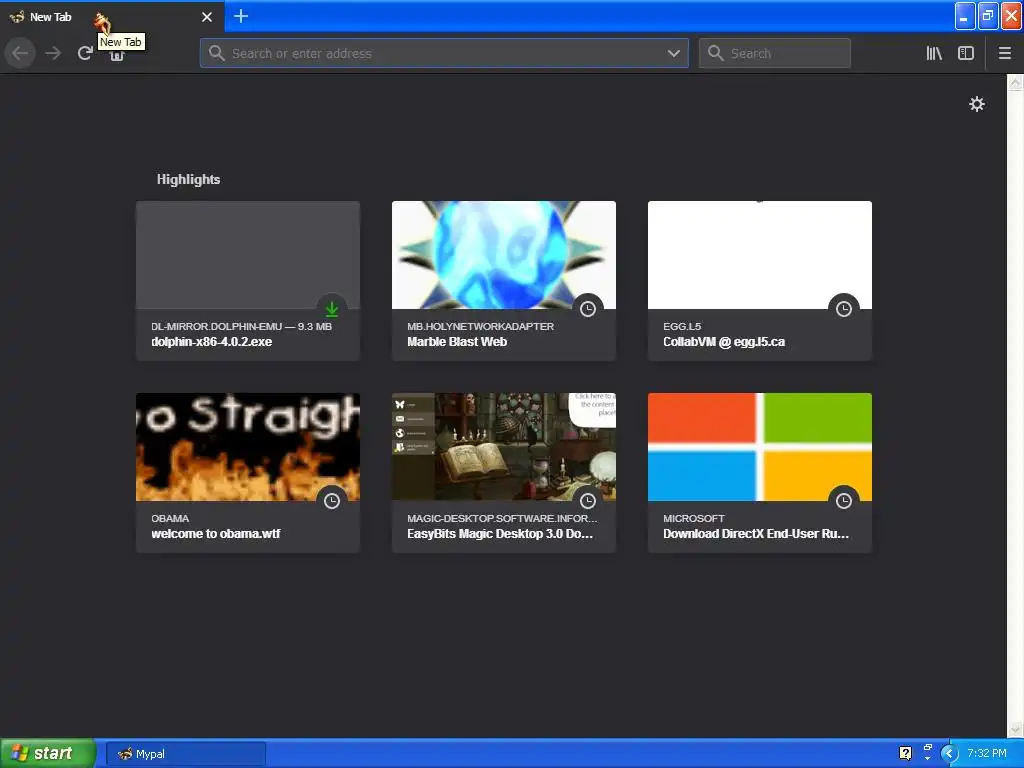Click the clock icon on CollabVM card

click(844, 309)
